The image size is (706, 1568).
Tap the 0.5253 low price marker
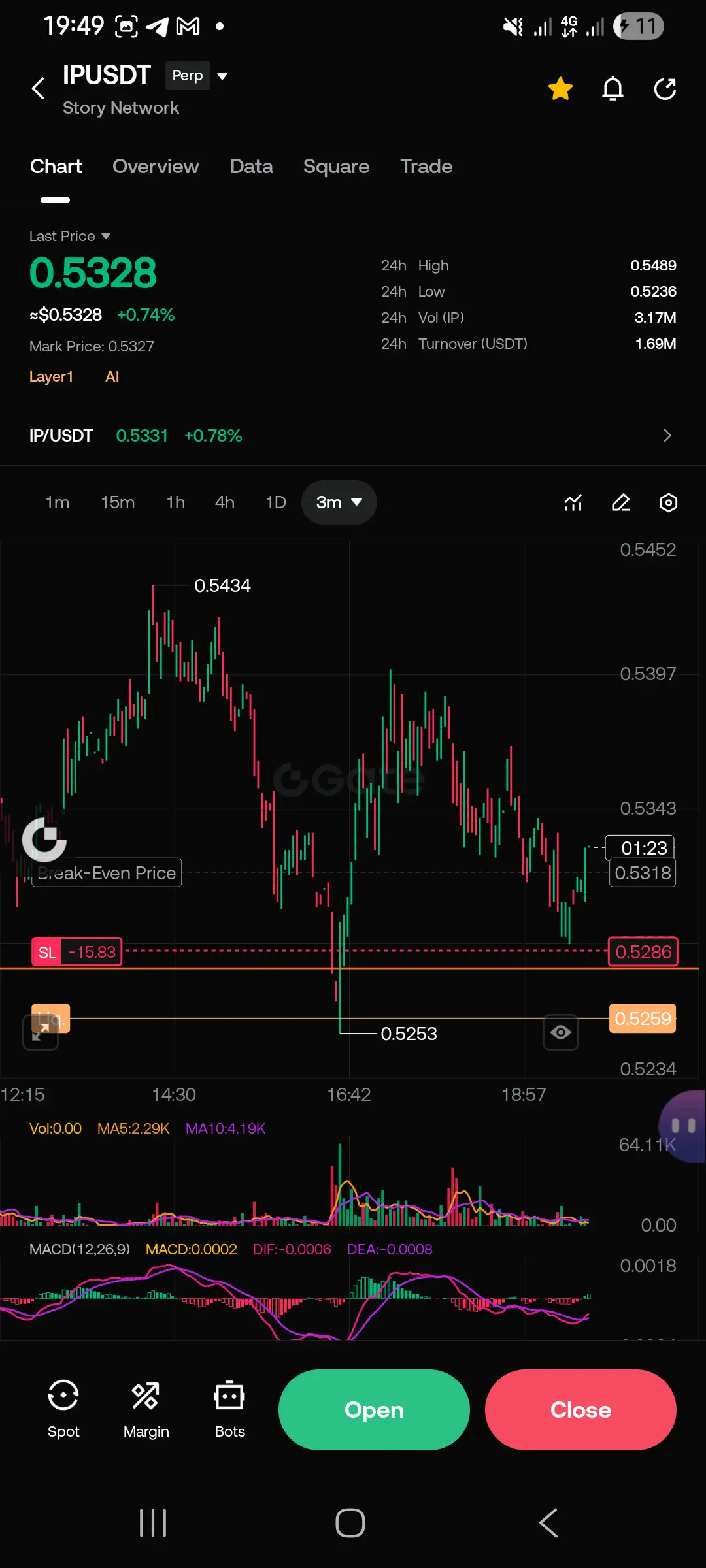tap(409, 1034)
